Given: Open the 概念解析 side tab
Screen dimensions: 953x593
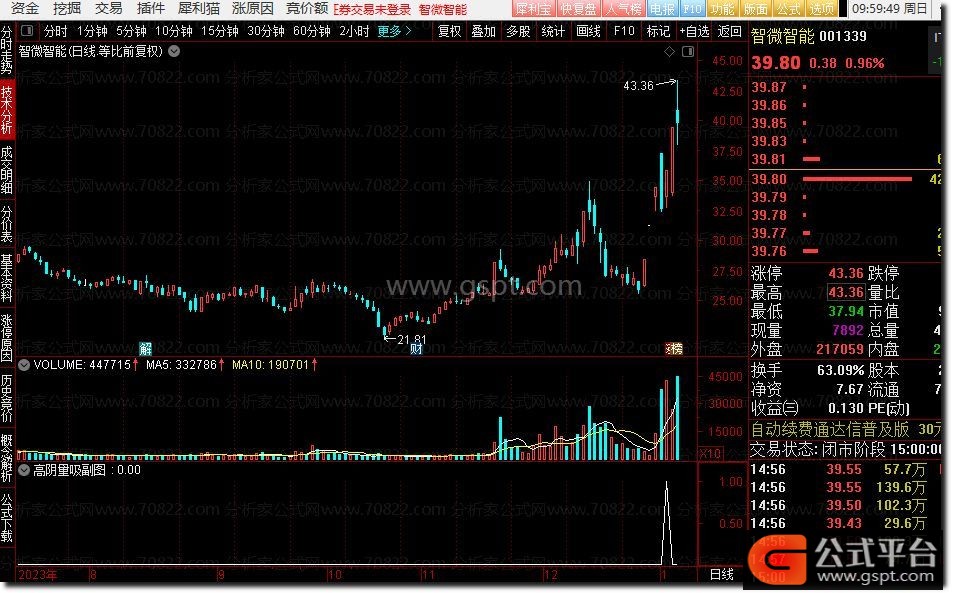Looking at the screenshot, I should 7,458.
